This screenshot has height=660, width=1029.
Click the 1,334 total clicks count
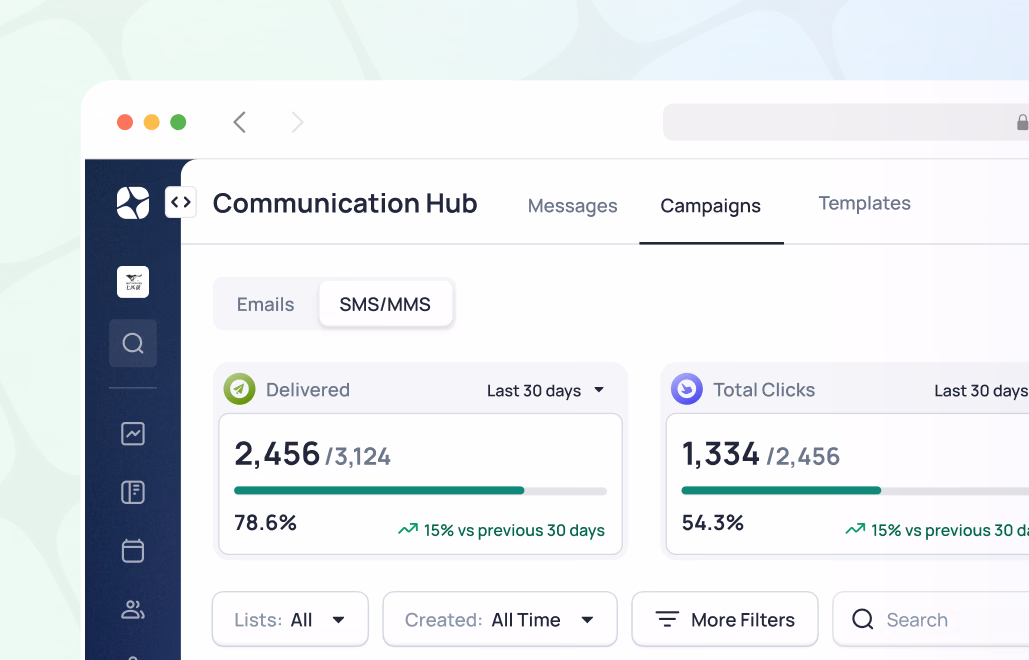721,454
